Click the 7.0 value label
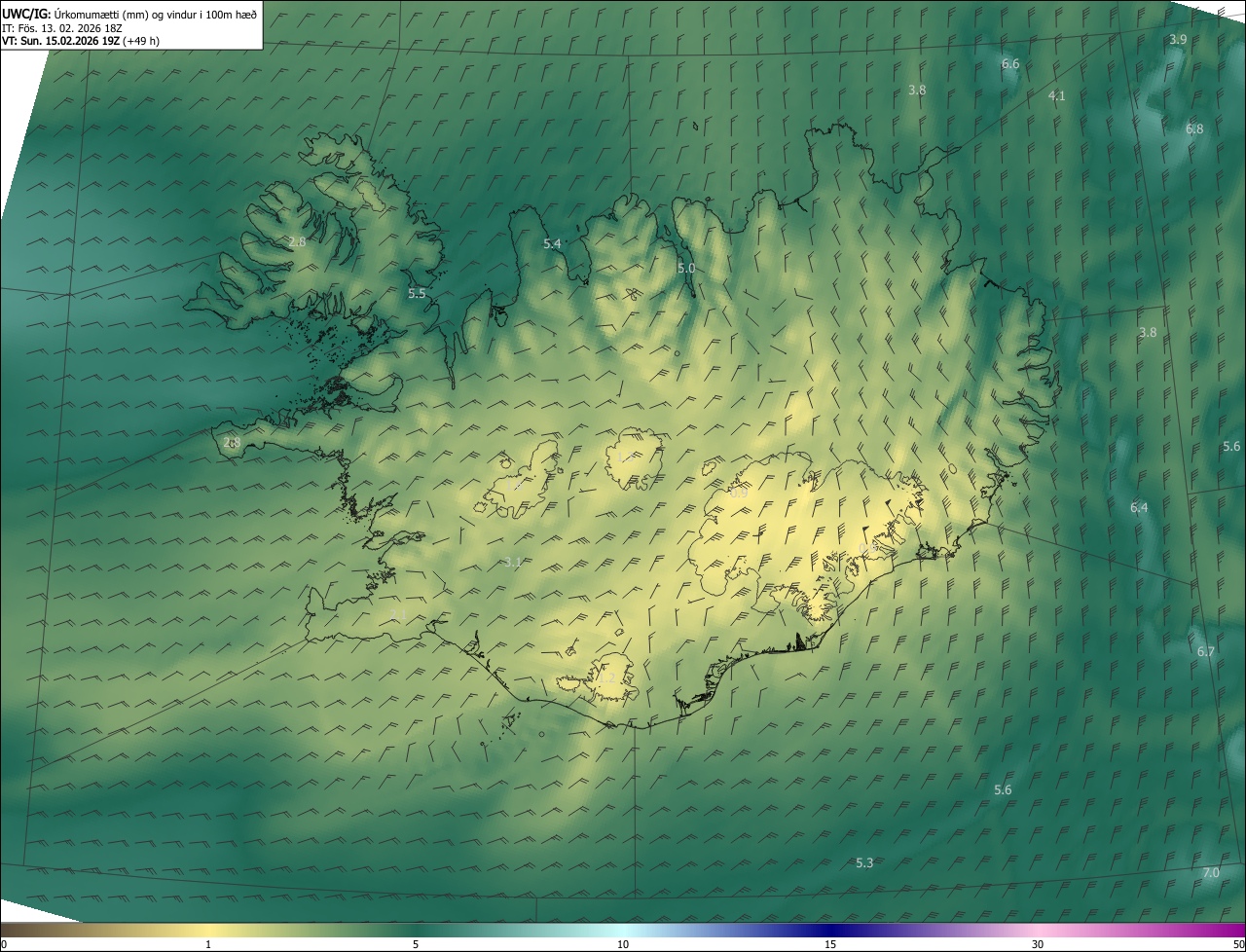 coord(1210,873)
